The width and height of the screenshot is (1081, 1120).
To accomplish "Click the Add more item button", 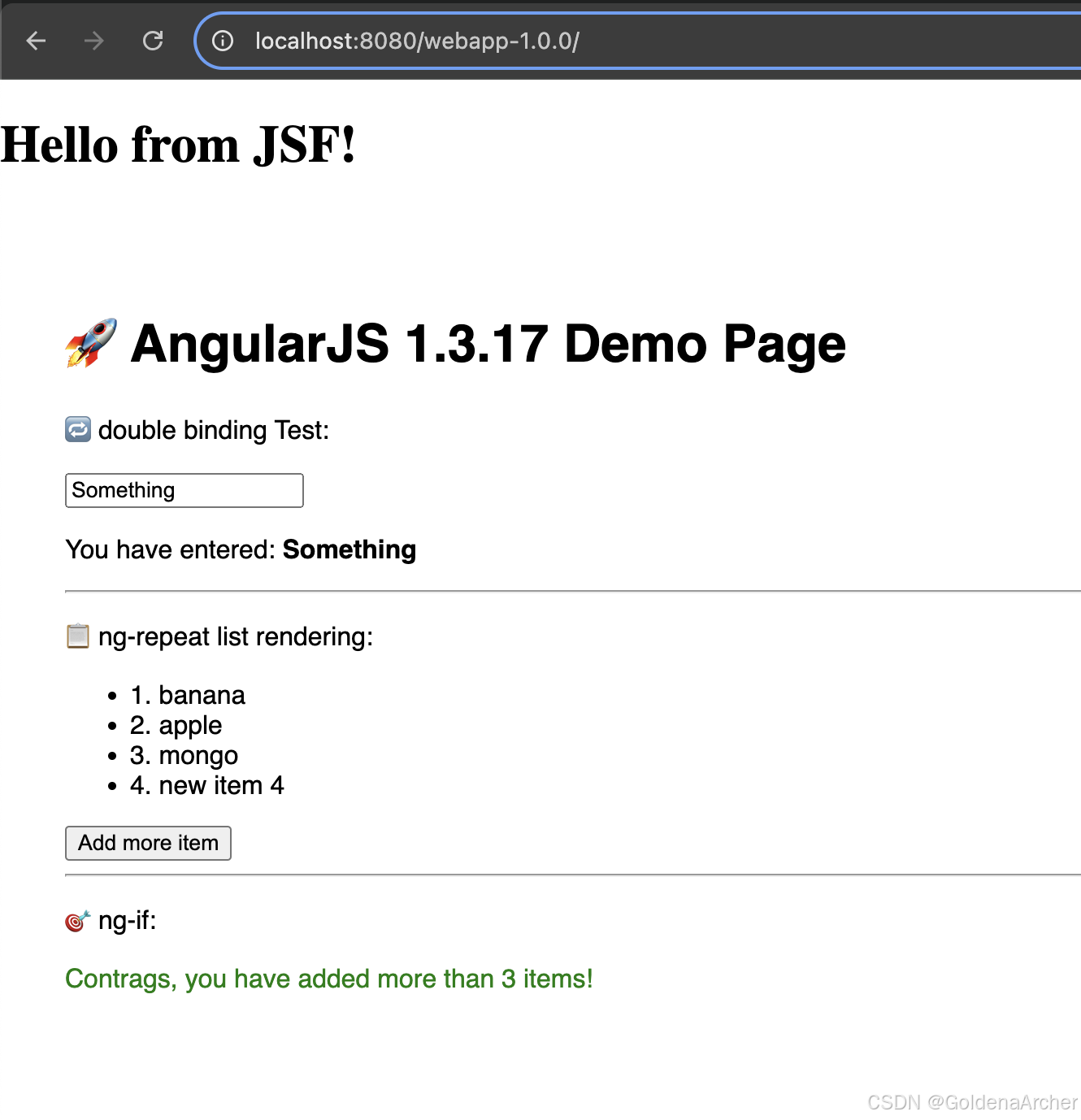I will (148, 843).
